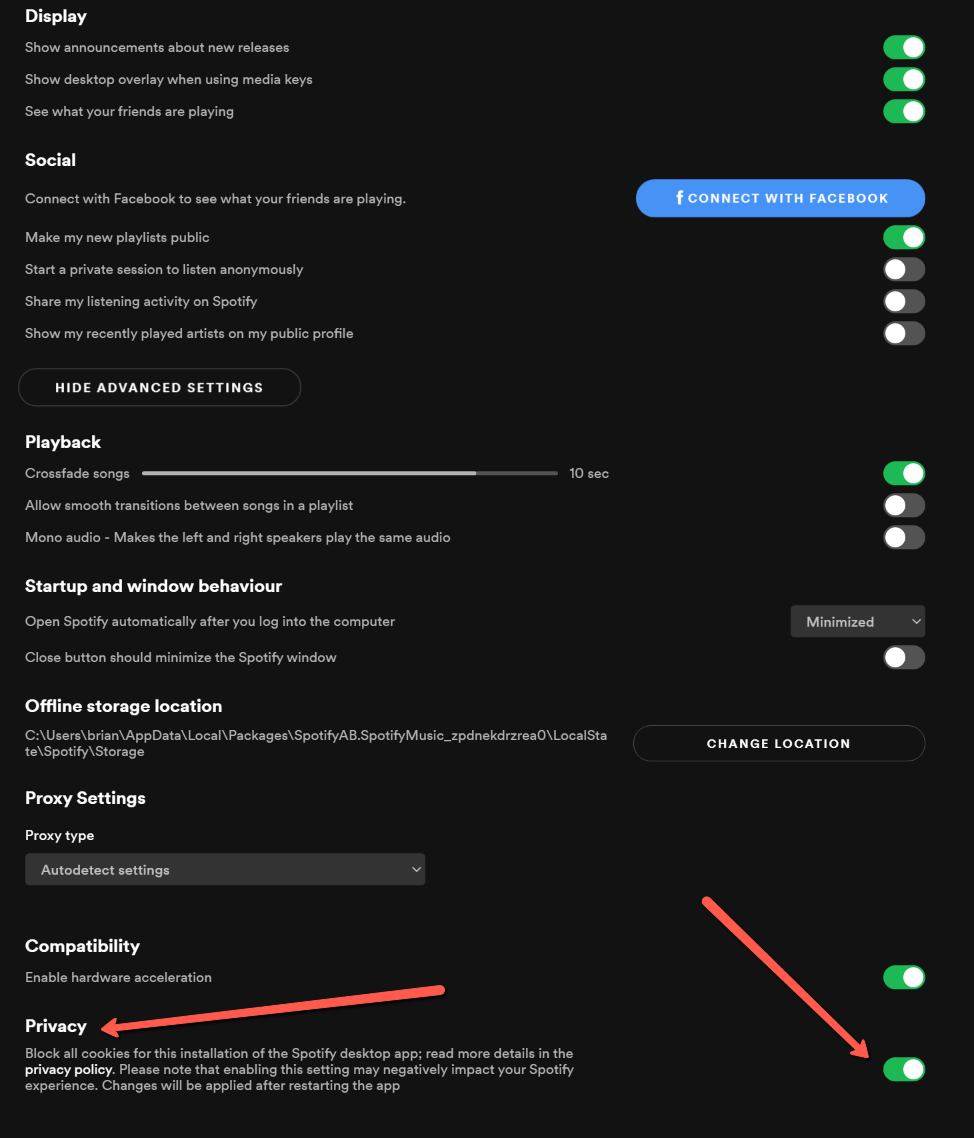This screenshot has height=1138, width=974.
Task: Enable Mono audio switch
Action: 903,537
